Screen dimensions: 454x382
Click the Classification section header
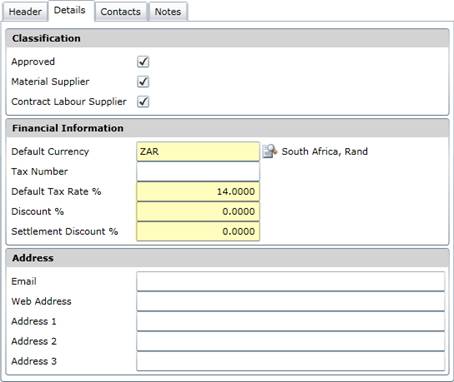227,38
